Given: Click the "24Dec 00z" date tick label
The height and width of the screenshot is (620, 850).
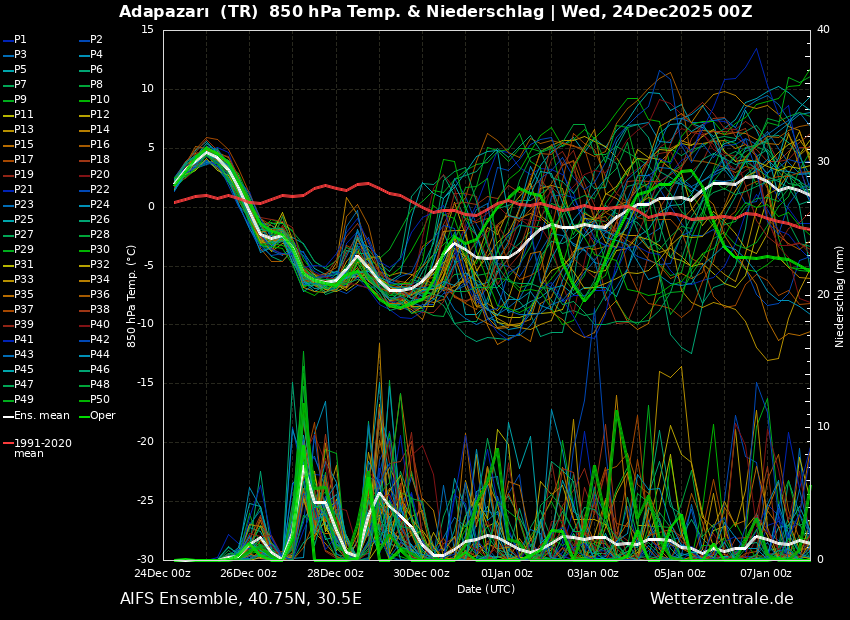Looking at the screenshot, I should tap(163, 573).
